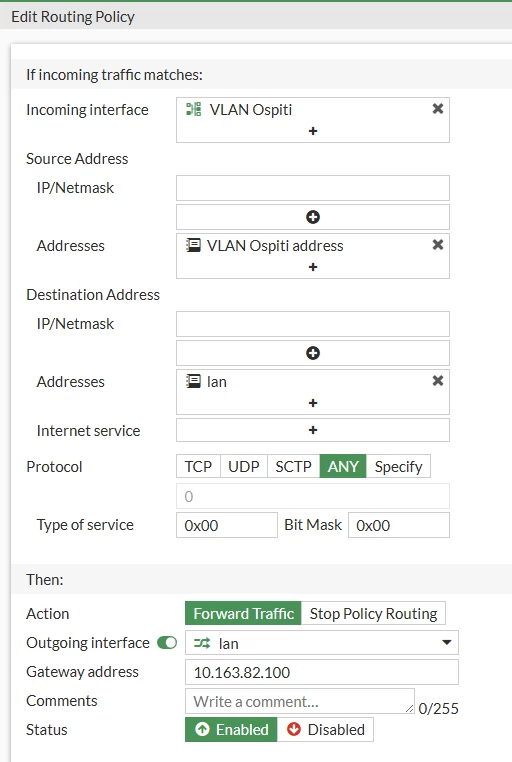Screen dimensions: 512x762
Task: Add a source address object with plus
Action: pyautogui.click(x=313, y=267)
